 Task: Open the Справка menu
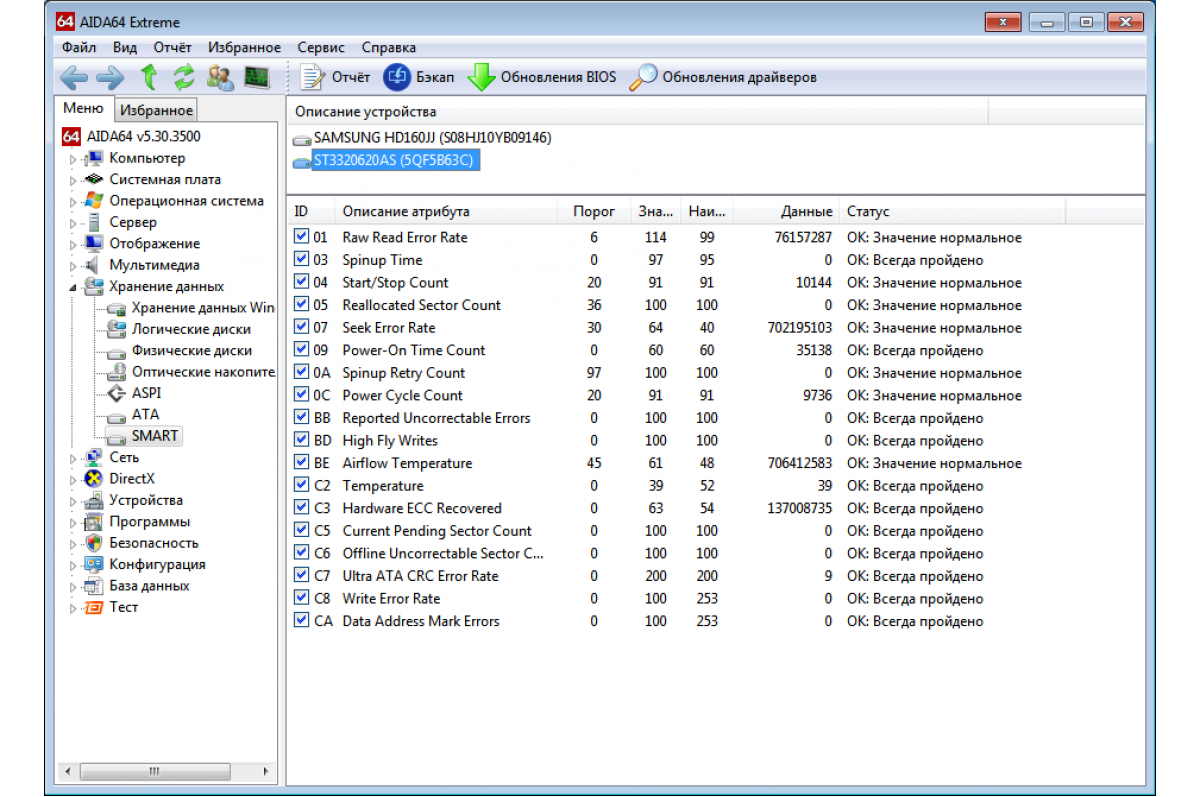[389, 47]
